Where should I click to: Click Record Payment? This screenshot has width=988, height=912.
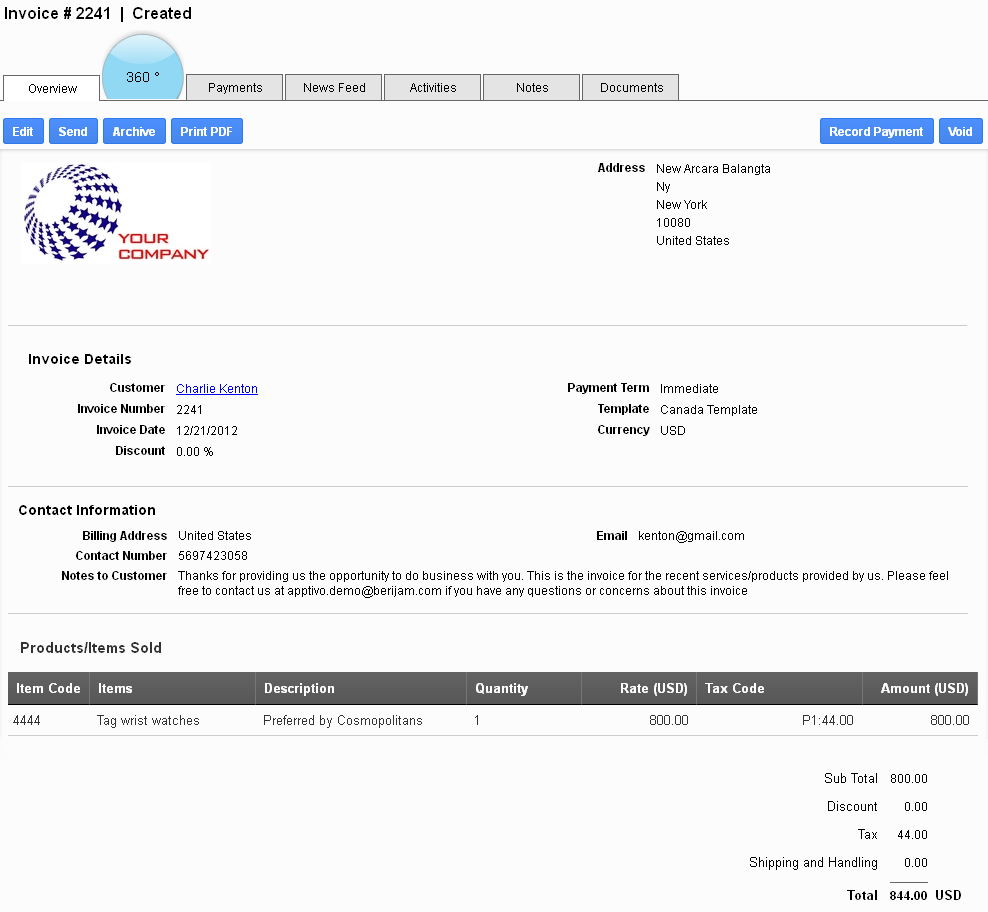tap(876, 130)
